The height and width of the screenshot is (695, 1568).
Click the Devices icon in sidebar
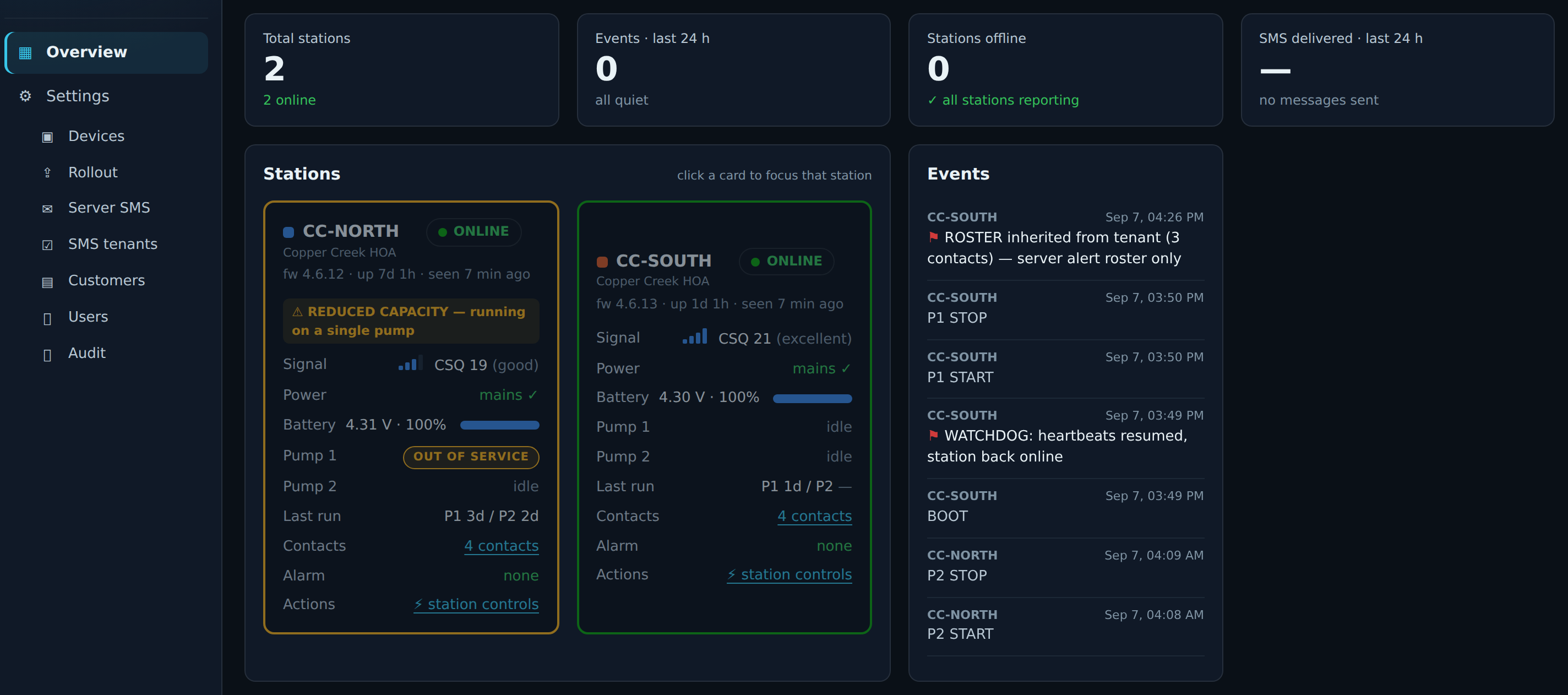47,137
